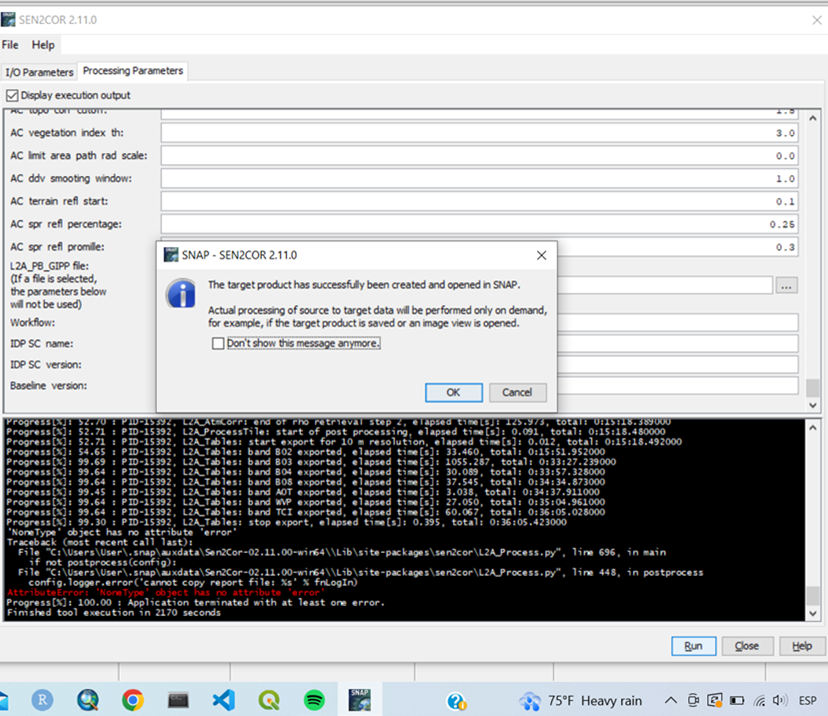
Task: Select Processing Parameters tab
Action: [133, 71]
